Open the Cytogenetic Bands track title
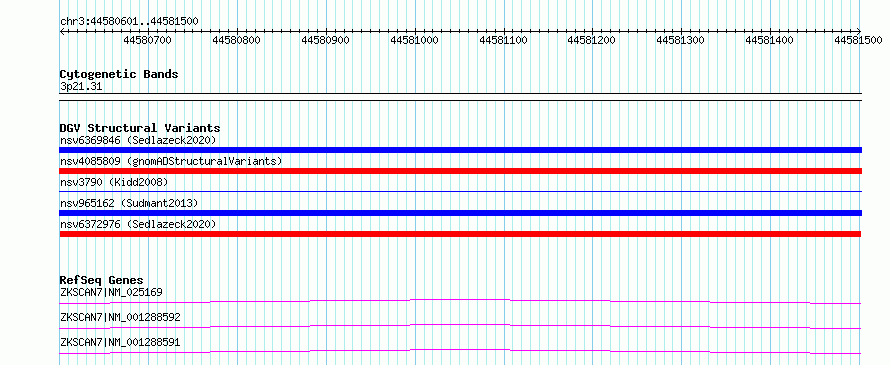Viewport: 890px width, 365px height. pyautogui.click(x=119, y=74)
